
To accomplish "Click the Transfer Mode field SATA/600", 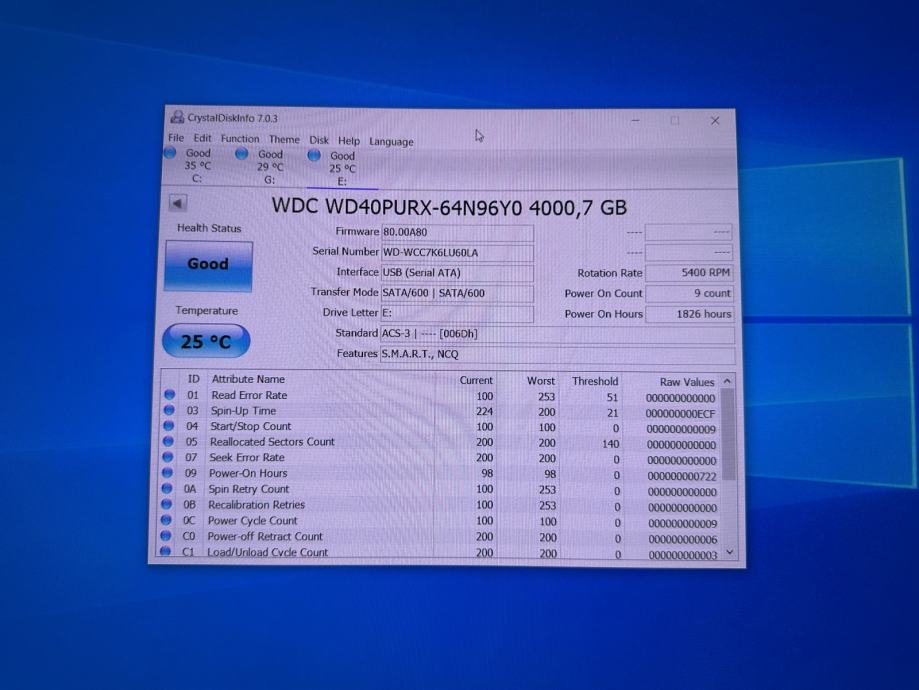I will (x=457, y=293).
